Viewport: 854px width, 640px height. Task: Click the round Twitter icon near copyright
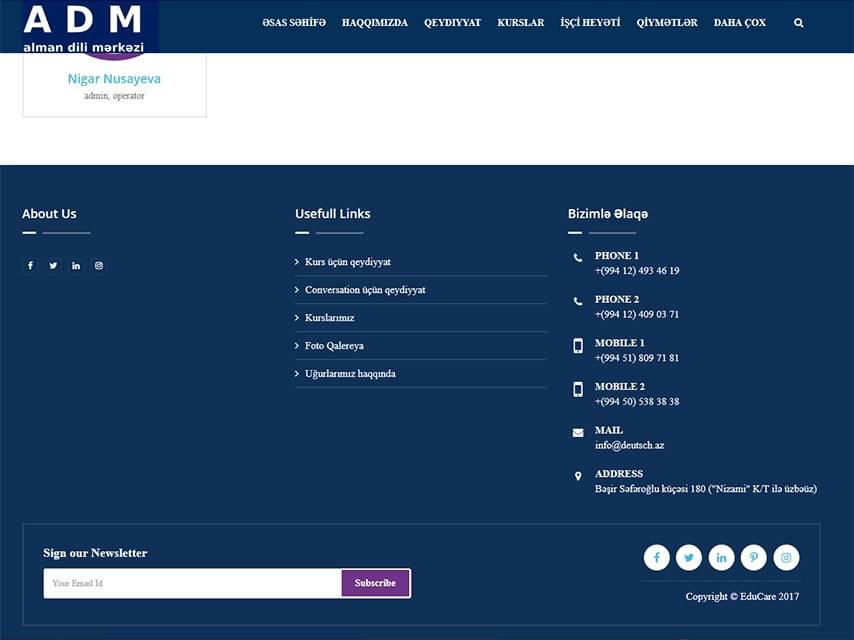point(689,558)
